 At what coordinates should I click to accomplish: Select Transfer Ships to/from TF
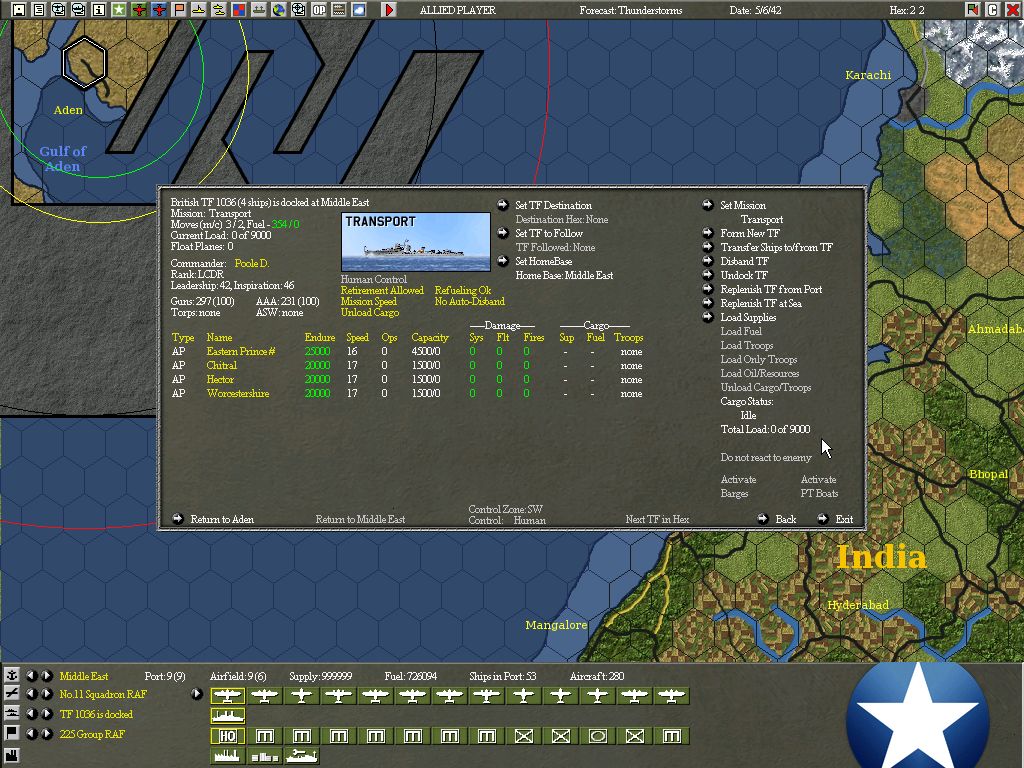(776, 247)
